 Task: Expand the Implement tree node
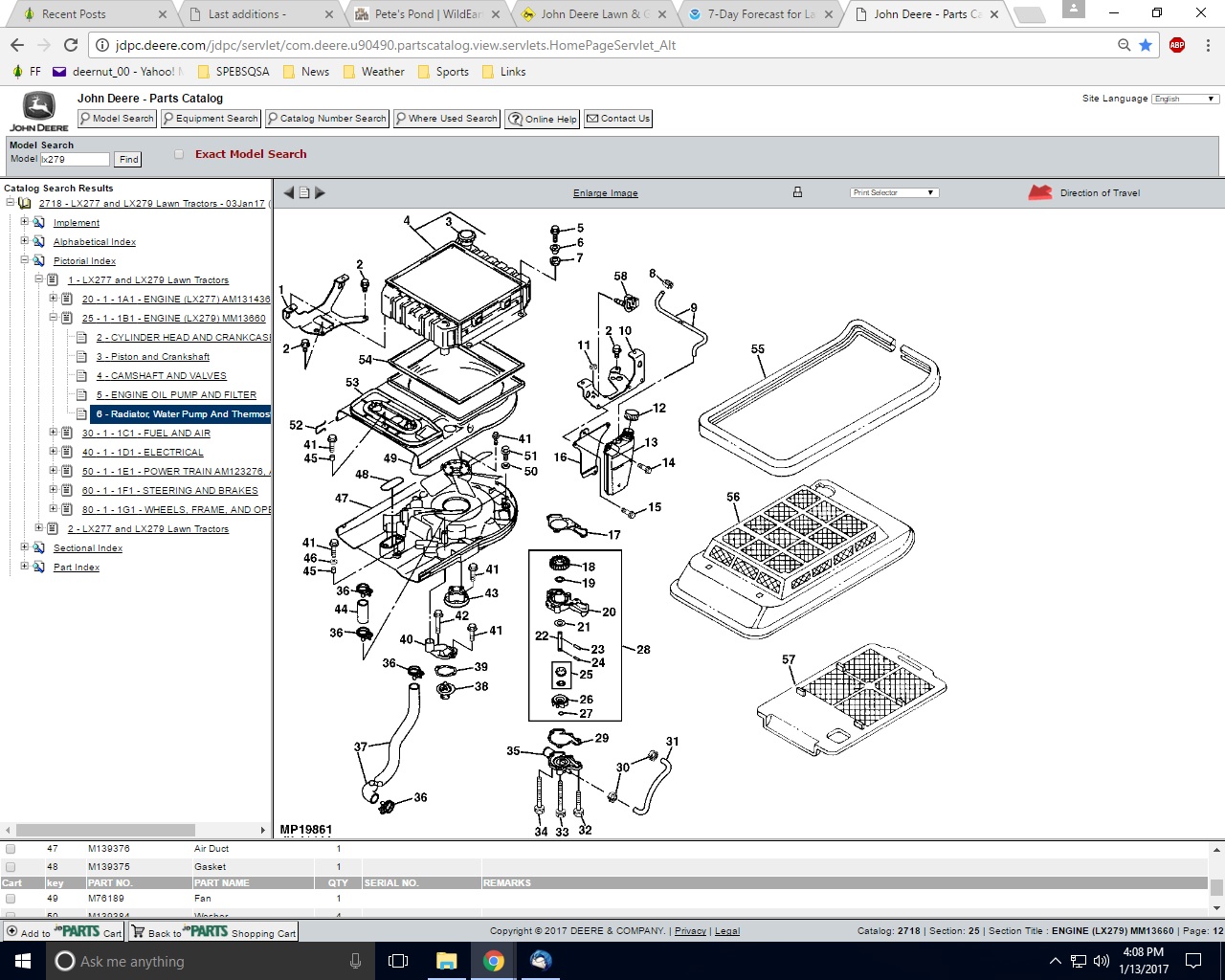point(25,222)
